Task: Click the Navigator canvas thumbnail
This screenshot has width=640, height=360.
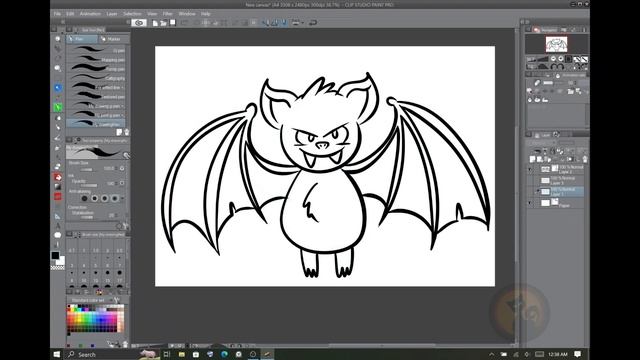Action: 556,44
